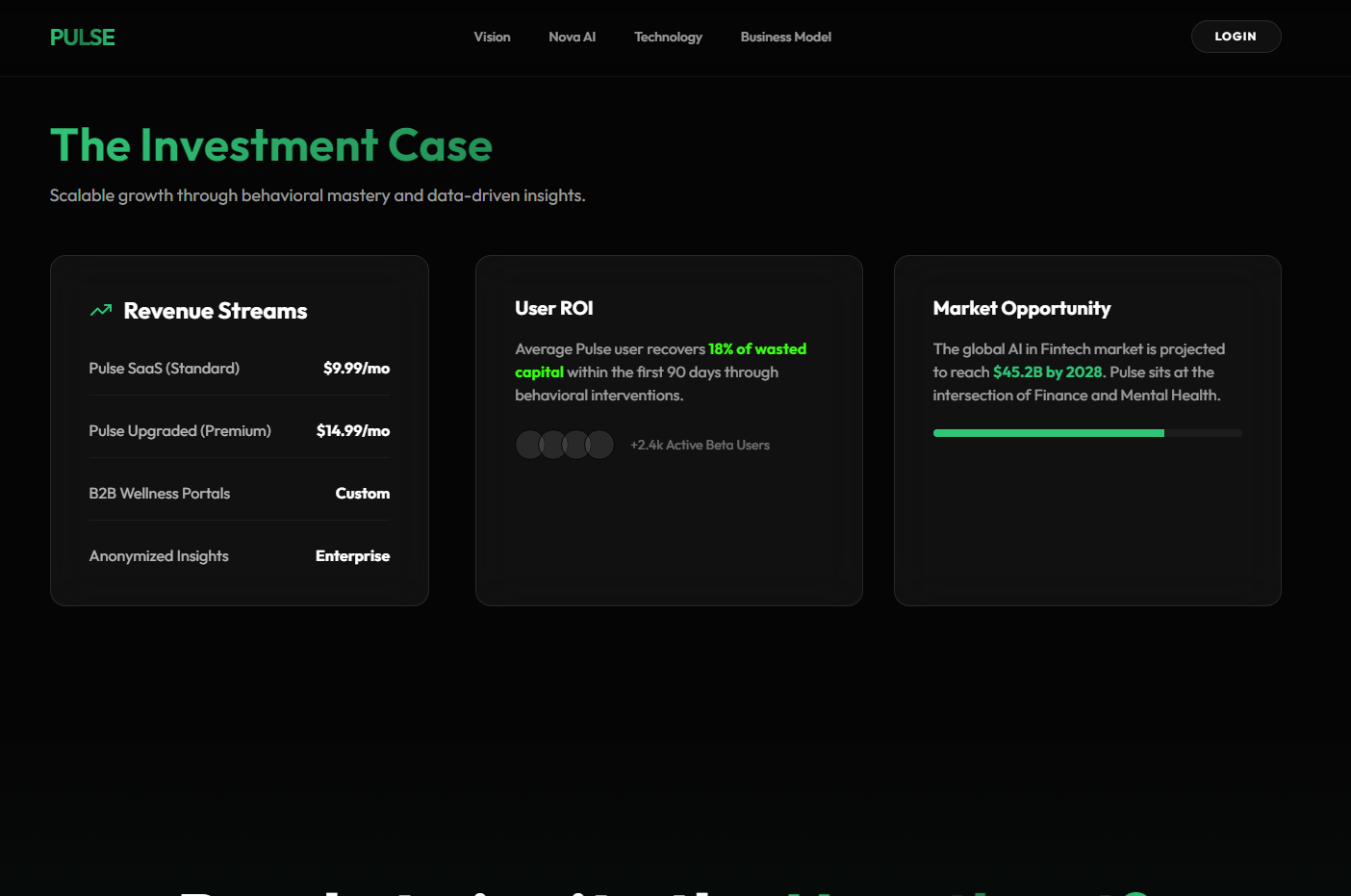Open the Business Model nav link
Image resolution: width=1351 pixels, height=896 pixels.
(x=785, y=38)
